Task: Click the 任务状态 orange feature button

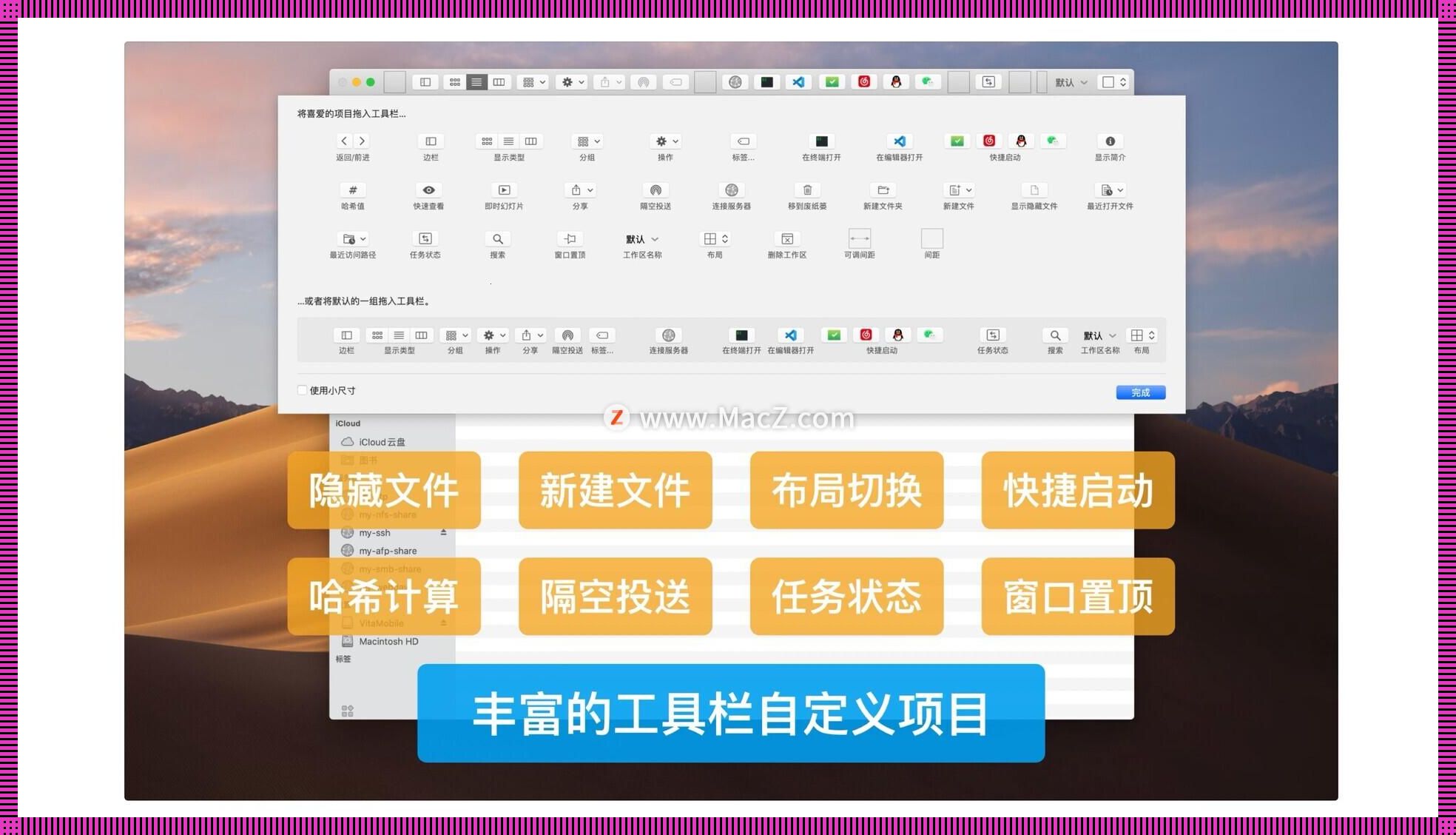Action: tap(846, 596)
